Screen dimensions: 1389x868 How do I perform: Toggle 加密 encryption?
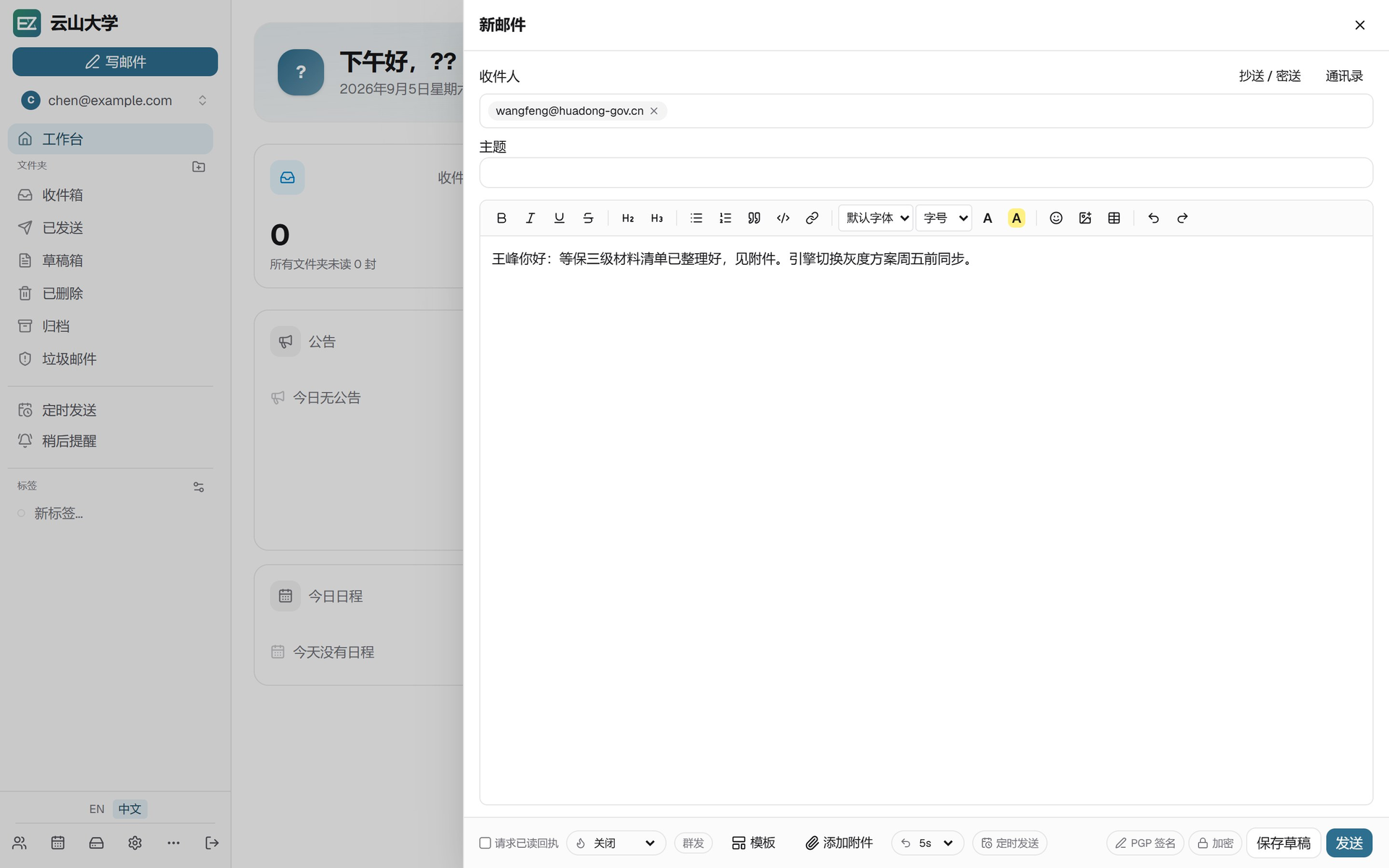pyautogui.click(x=1215, y=843)
